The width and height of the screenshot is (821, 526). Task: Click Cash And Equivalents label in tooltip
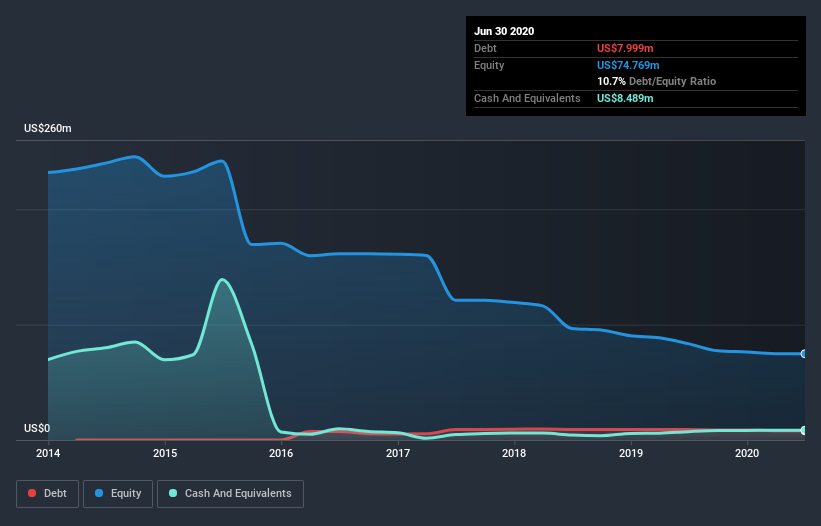(x=527, y=98)
